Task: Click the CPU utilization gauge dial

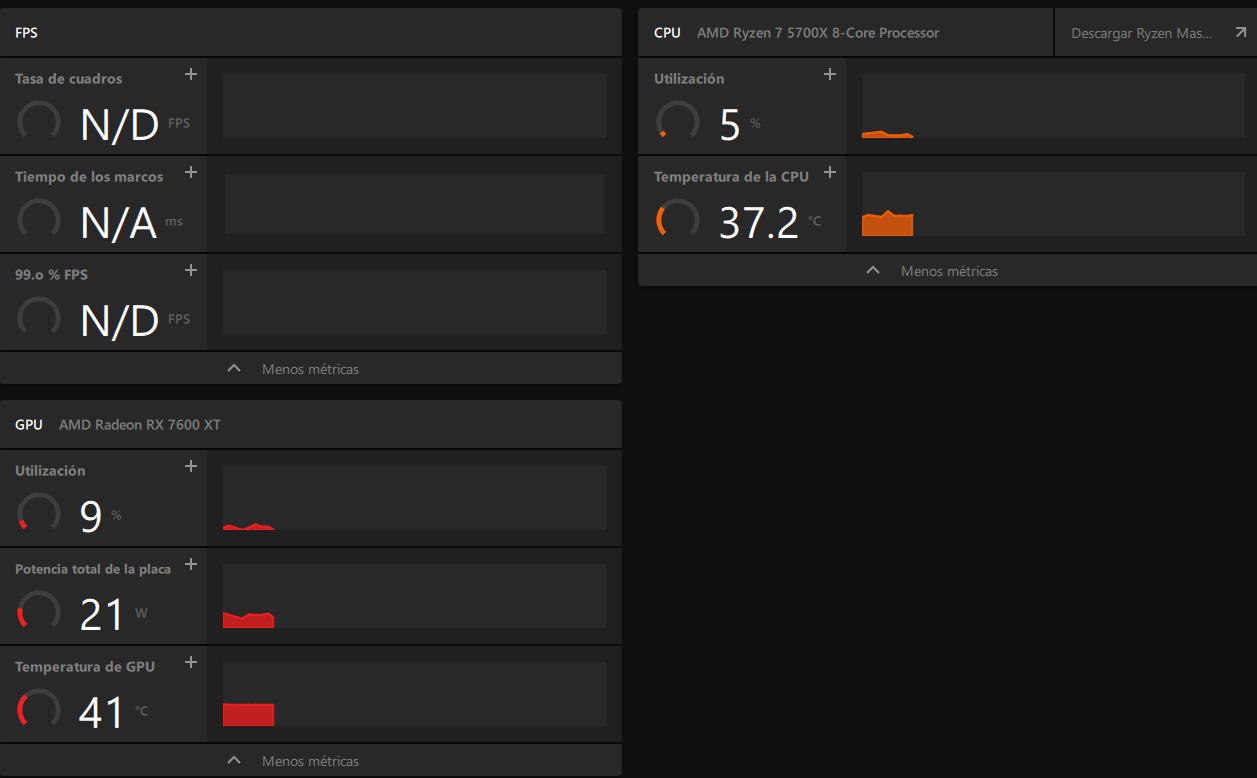Action: tap(678, 121)
